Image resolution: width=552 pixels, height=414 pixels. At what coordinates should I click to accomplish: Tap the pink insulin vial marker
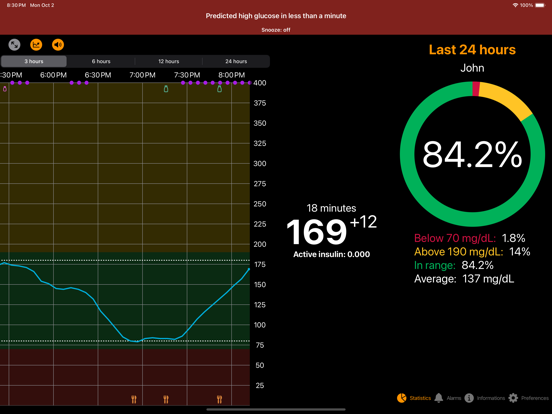(x=5, y=89)
